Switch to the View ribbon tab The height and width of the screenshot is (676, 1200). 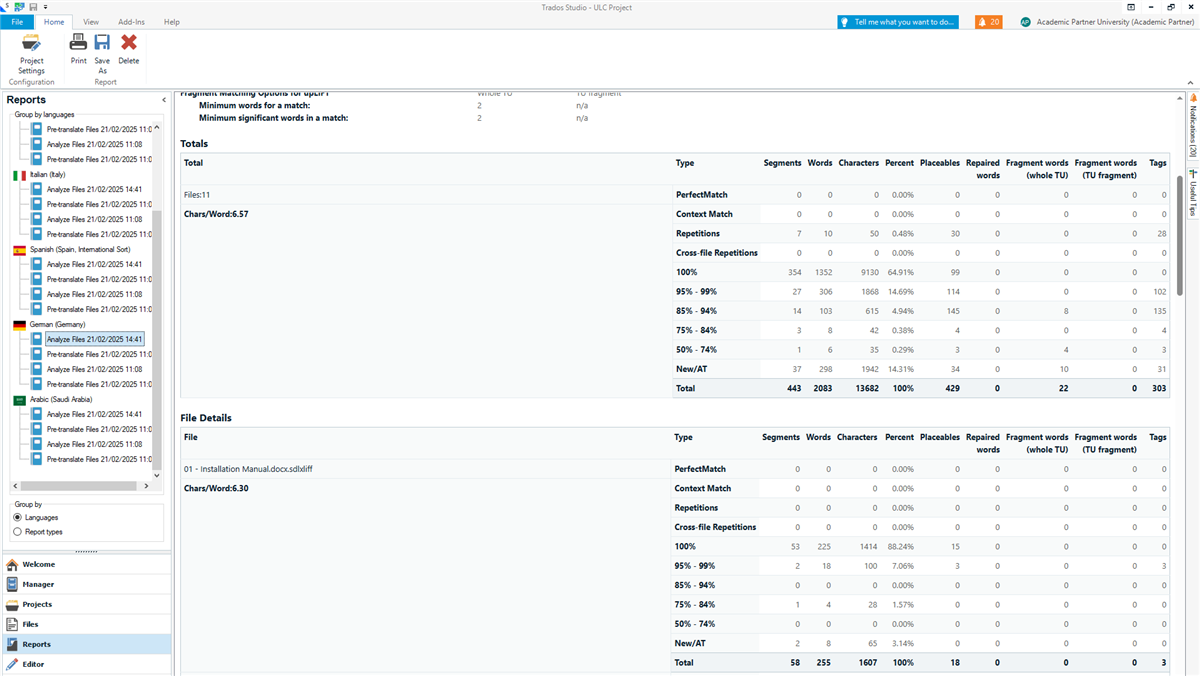pyautogui.click(x=91, y=21)
